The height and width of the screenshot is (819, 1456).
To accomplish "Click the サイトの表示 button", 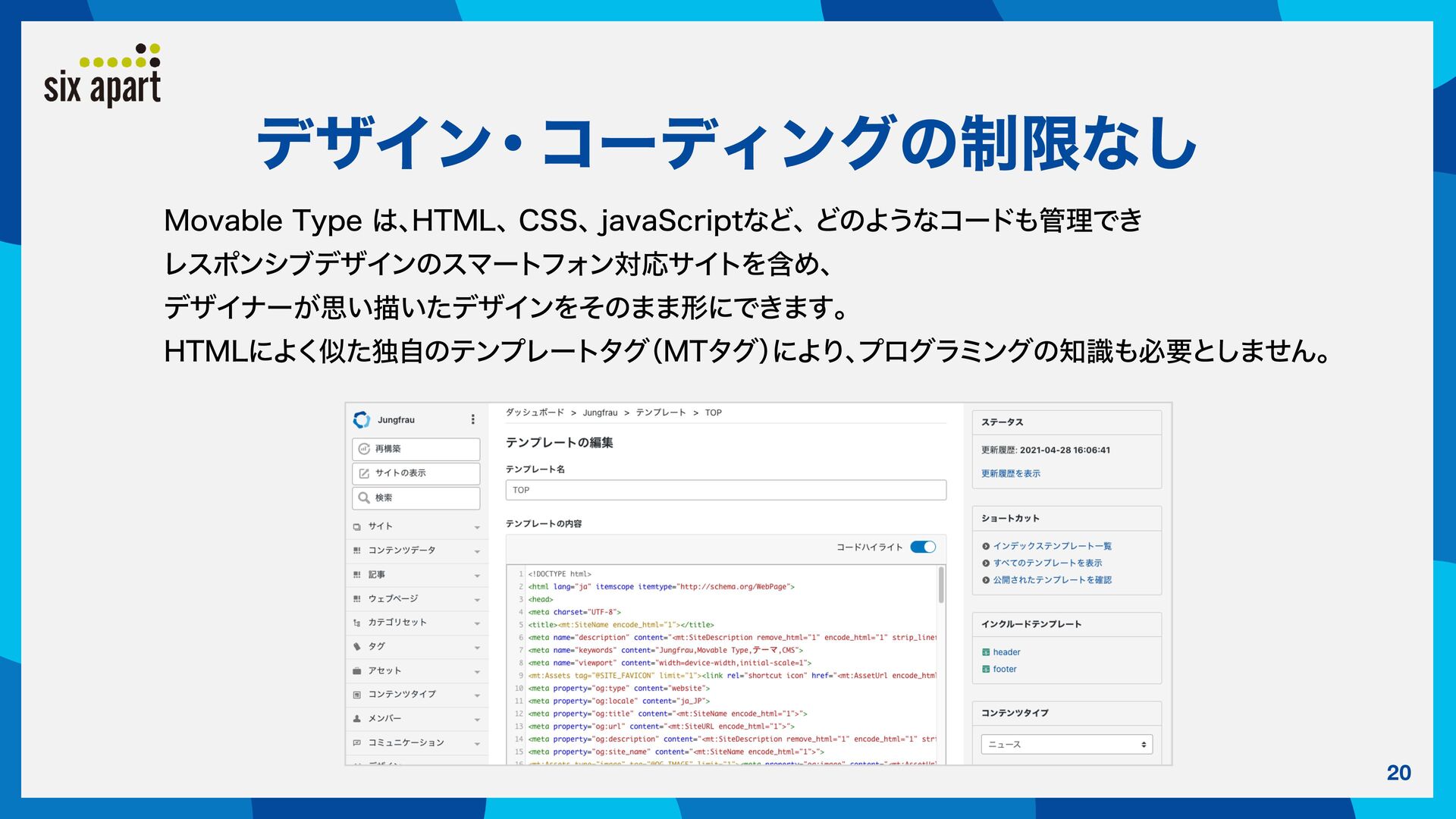I will pos(416,473).
